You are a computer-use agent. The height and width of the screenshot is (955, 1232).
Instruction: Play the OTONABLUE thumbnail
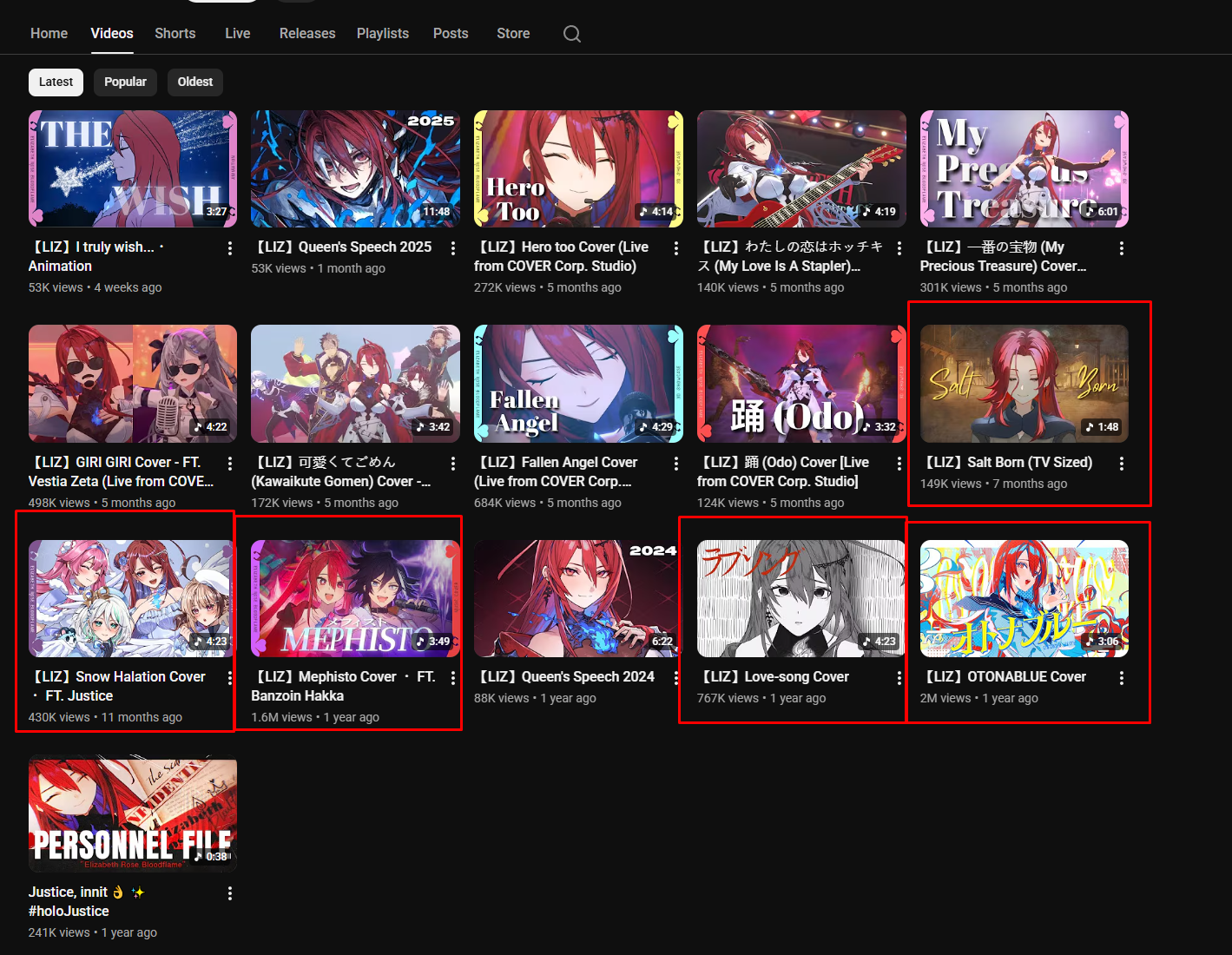[x=1024, y=598]
